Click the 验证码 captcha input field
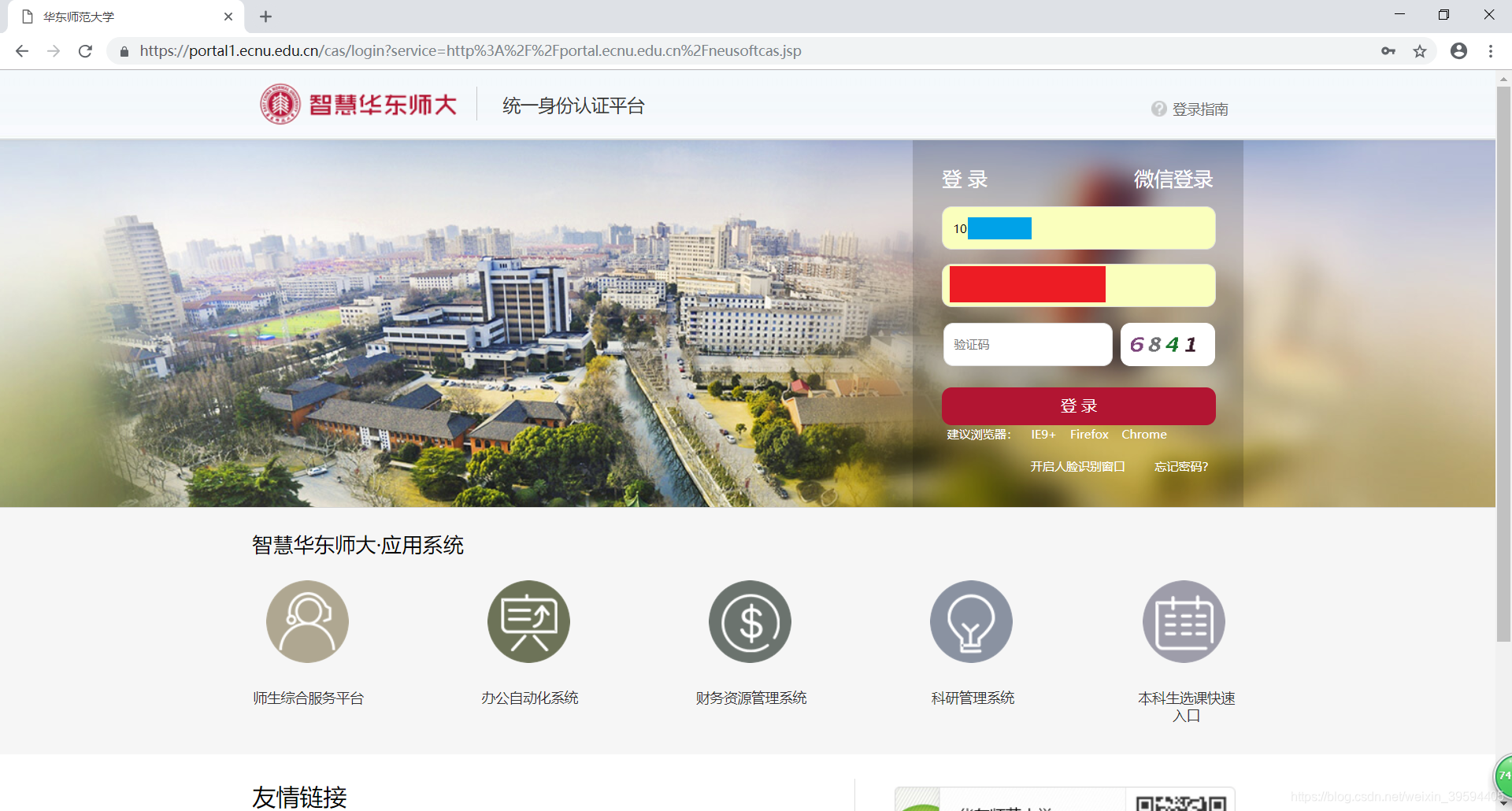 click(1028, 344)
